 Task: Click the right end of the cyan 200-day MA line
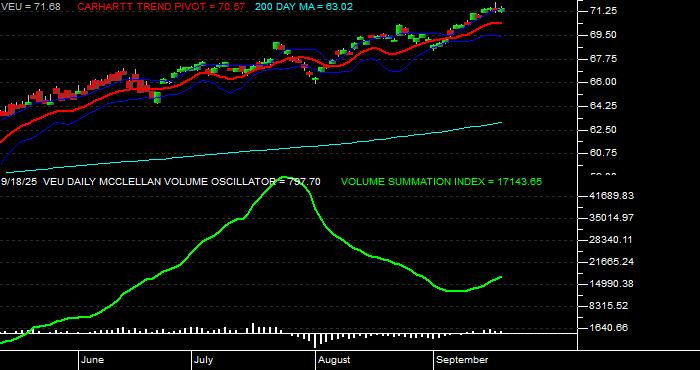pyautogui.click(x=501, y=122)
